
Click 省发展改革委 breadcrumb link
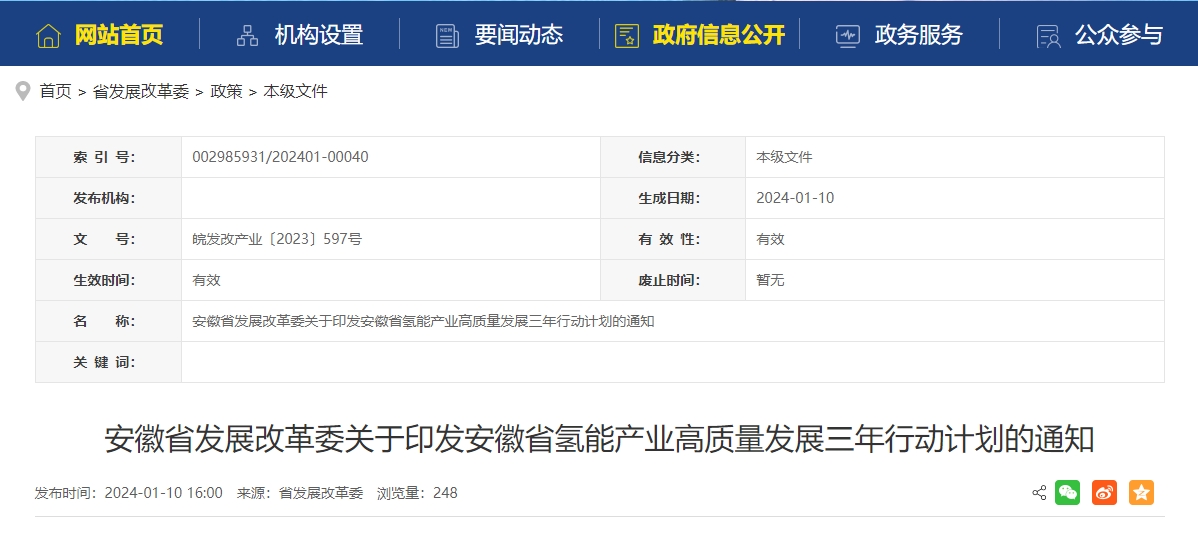(x=141, y=91)
